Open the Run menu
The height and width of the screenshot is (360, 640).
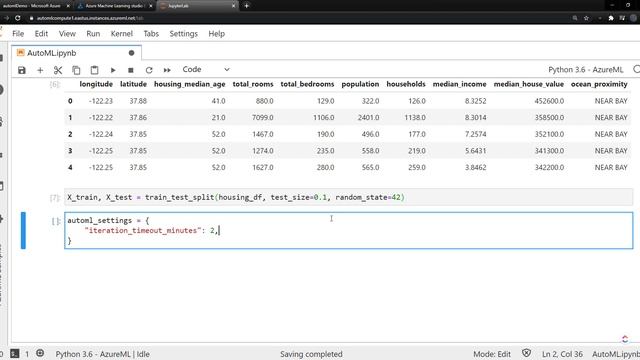pos(93,34)
